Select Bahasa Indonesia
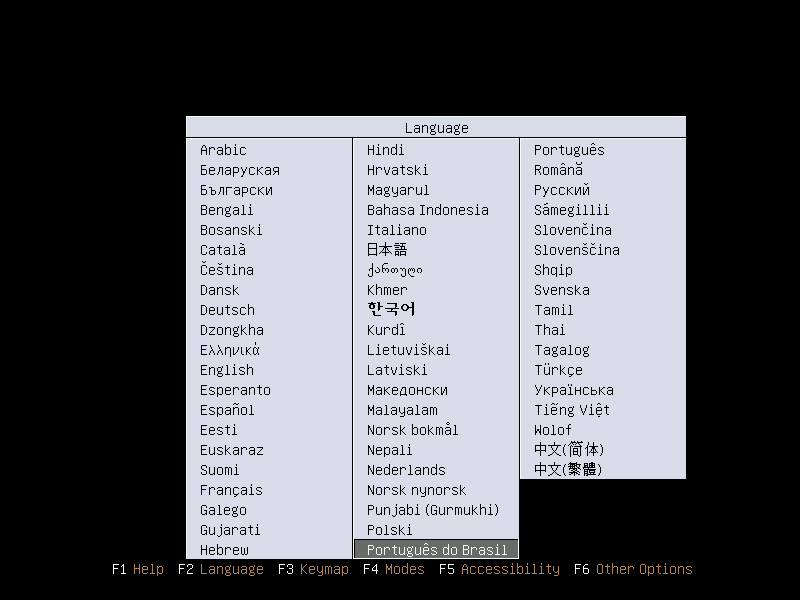This screenshot has width=800, height=600. tap(428, 210)
